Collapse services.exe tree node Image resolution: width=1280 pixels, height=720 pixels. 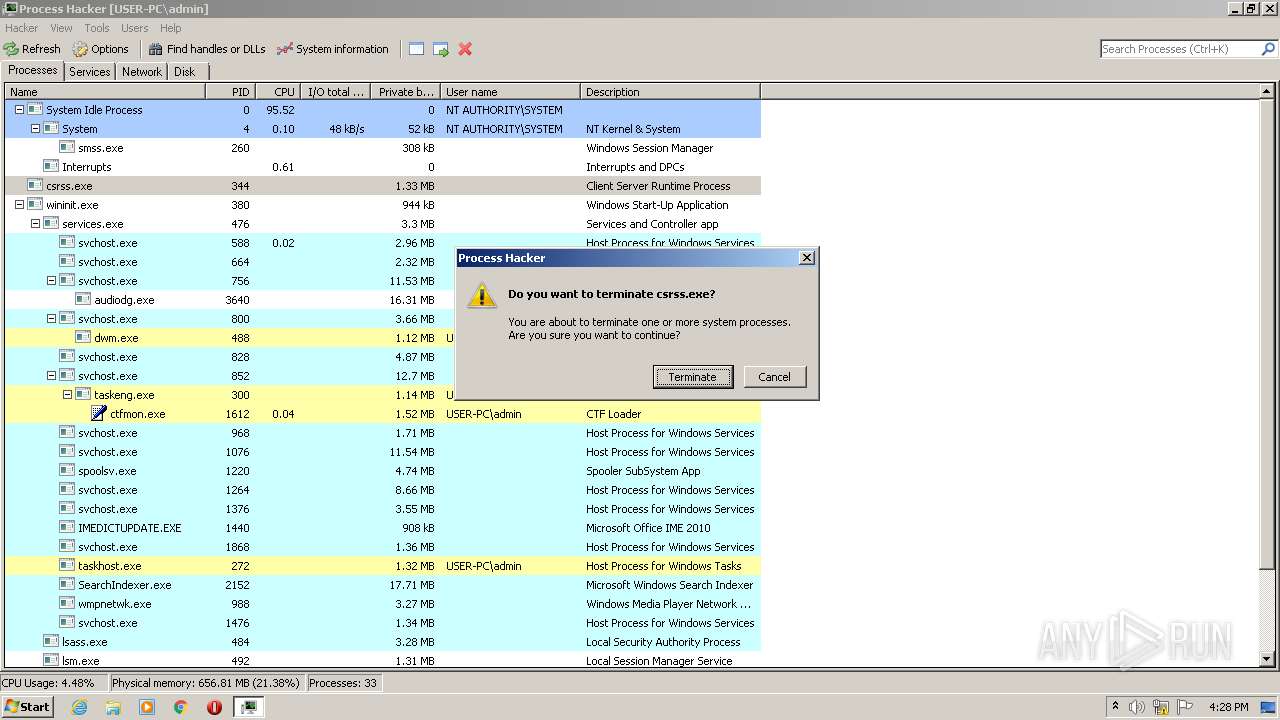[x=35, y=224]
